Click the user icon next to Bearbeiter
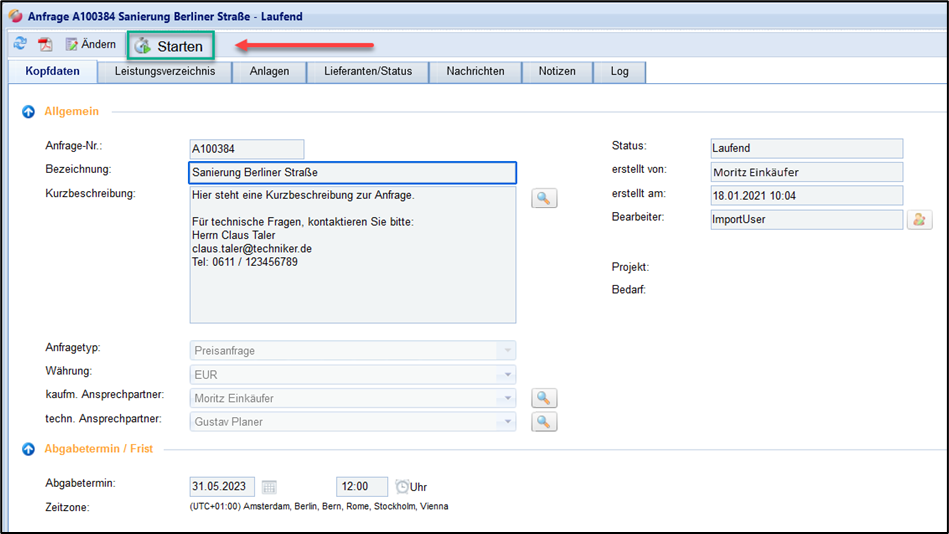 tap(919, 219)
